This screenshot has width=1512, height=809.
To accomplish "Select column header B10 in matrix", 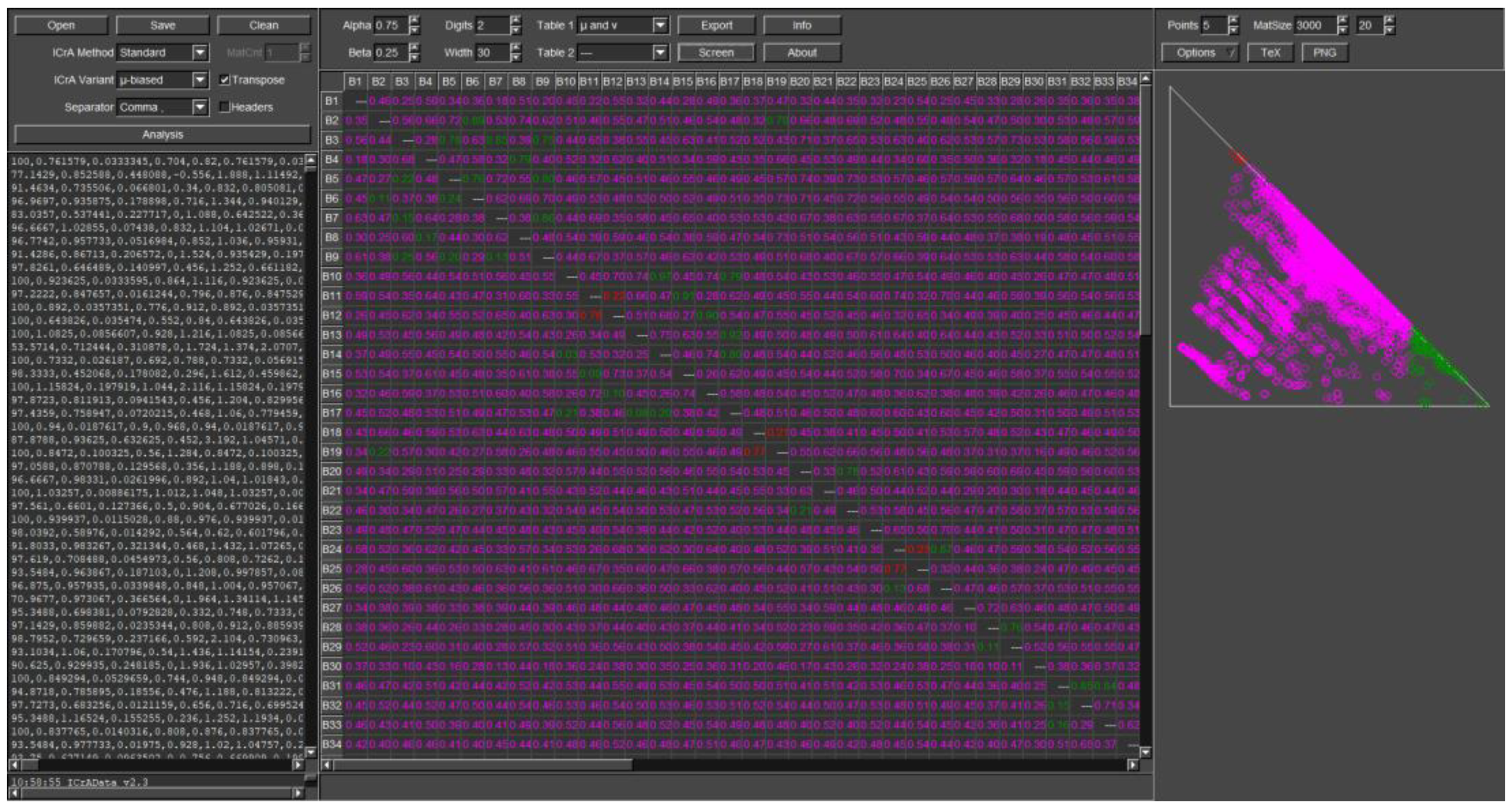I will (x=565, y=82).
